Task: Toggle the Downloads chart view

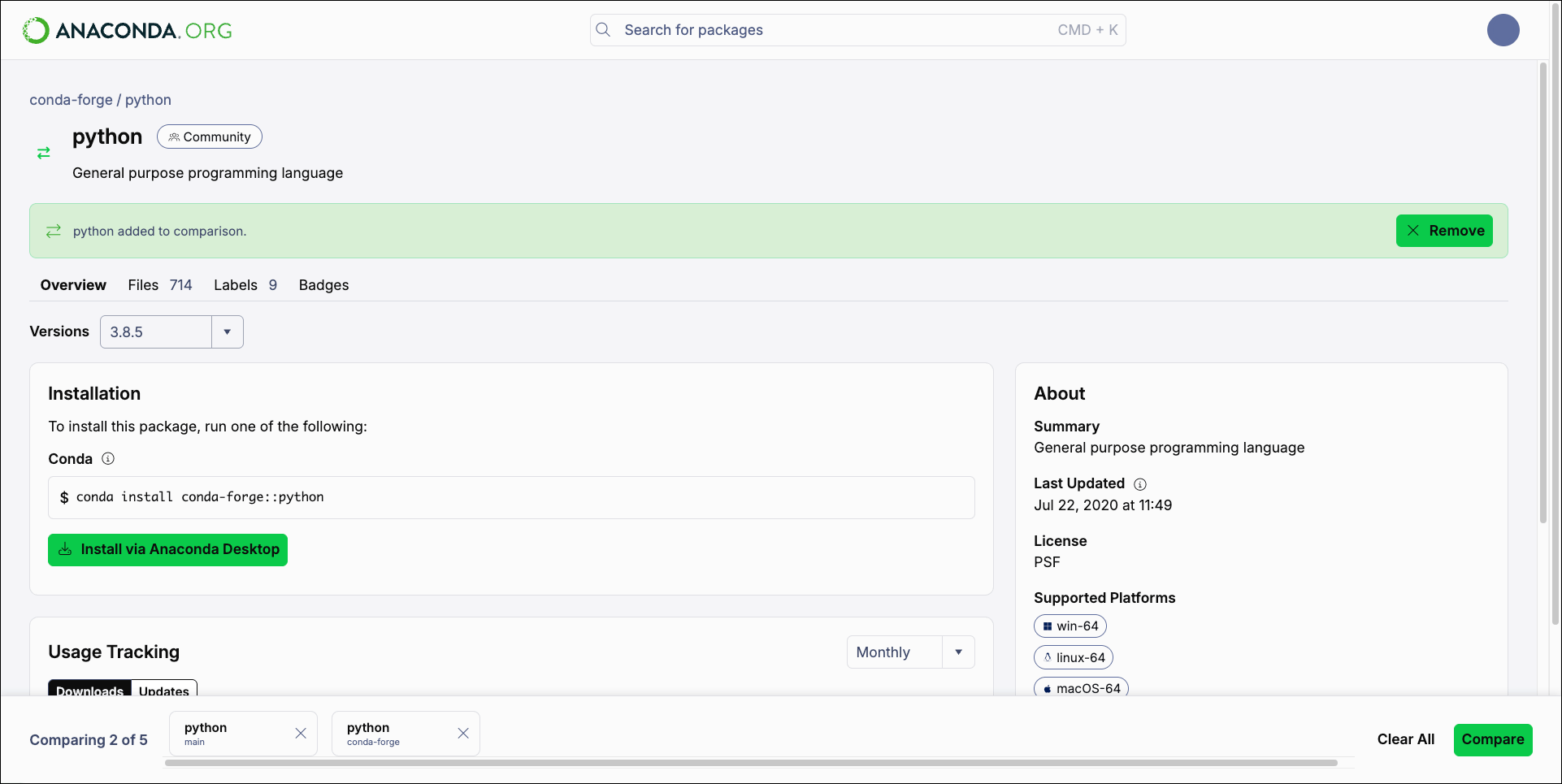Action: [89, 689]
